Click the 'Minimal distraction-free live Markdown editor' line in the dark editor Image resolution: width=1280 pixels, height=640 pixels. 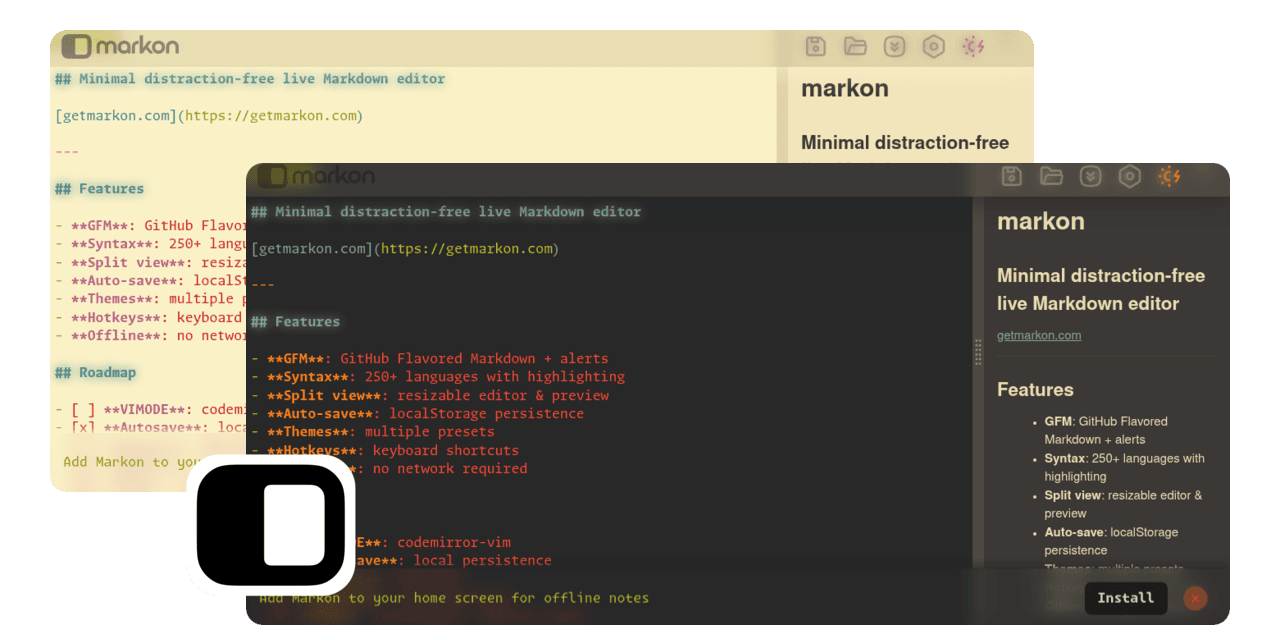446,212
